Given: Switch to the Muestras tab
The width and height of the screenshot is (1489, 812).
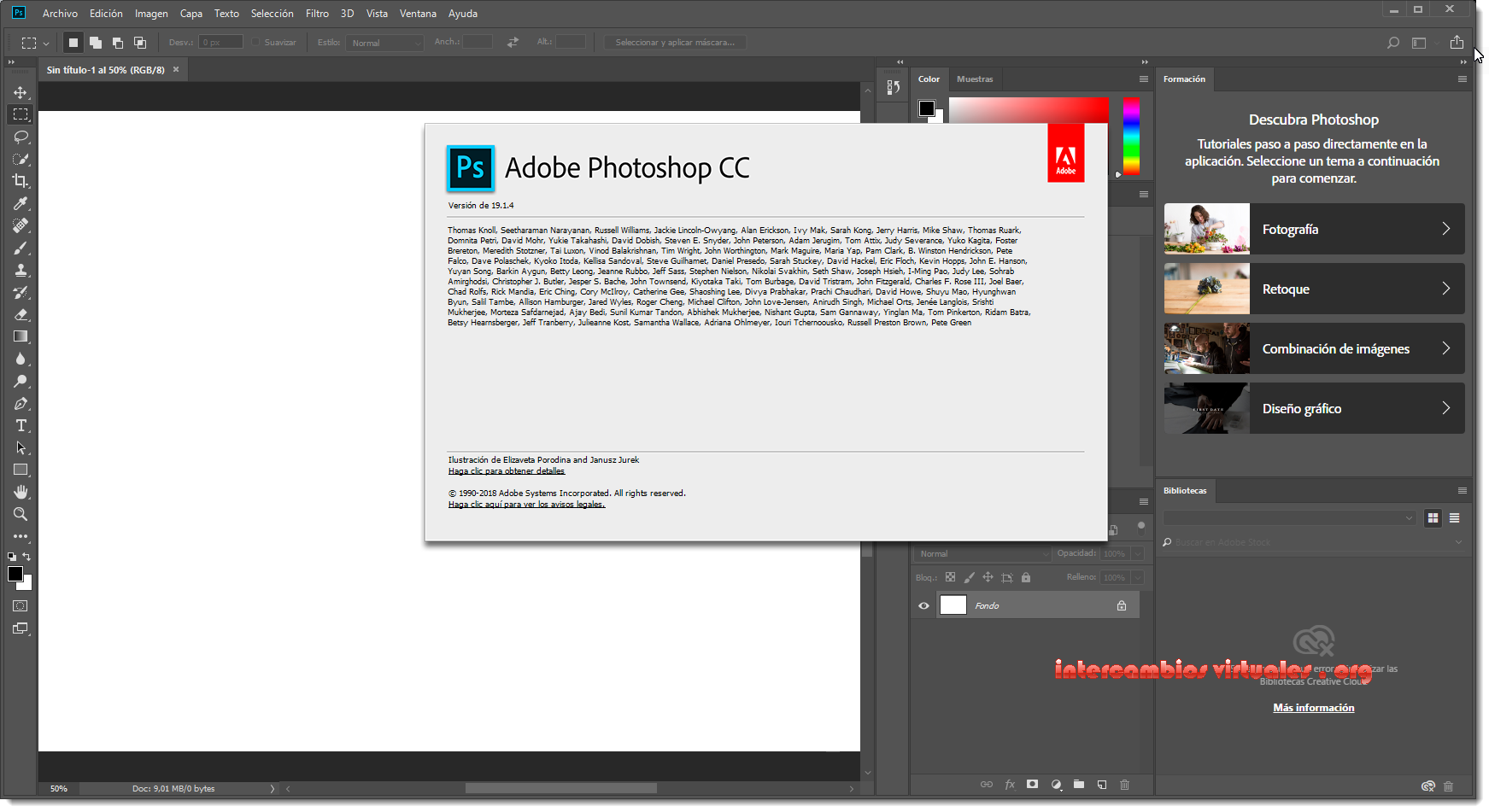Looking at the screenshot, I should pos(975,79).
